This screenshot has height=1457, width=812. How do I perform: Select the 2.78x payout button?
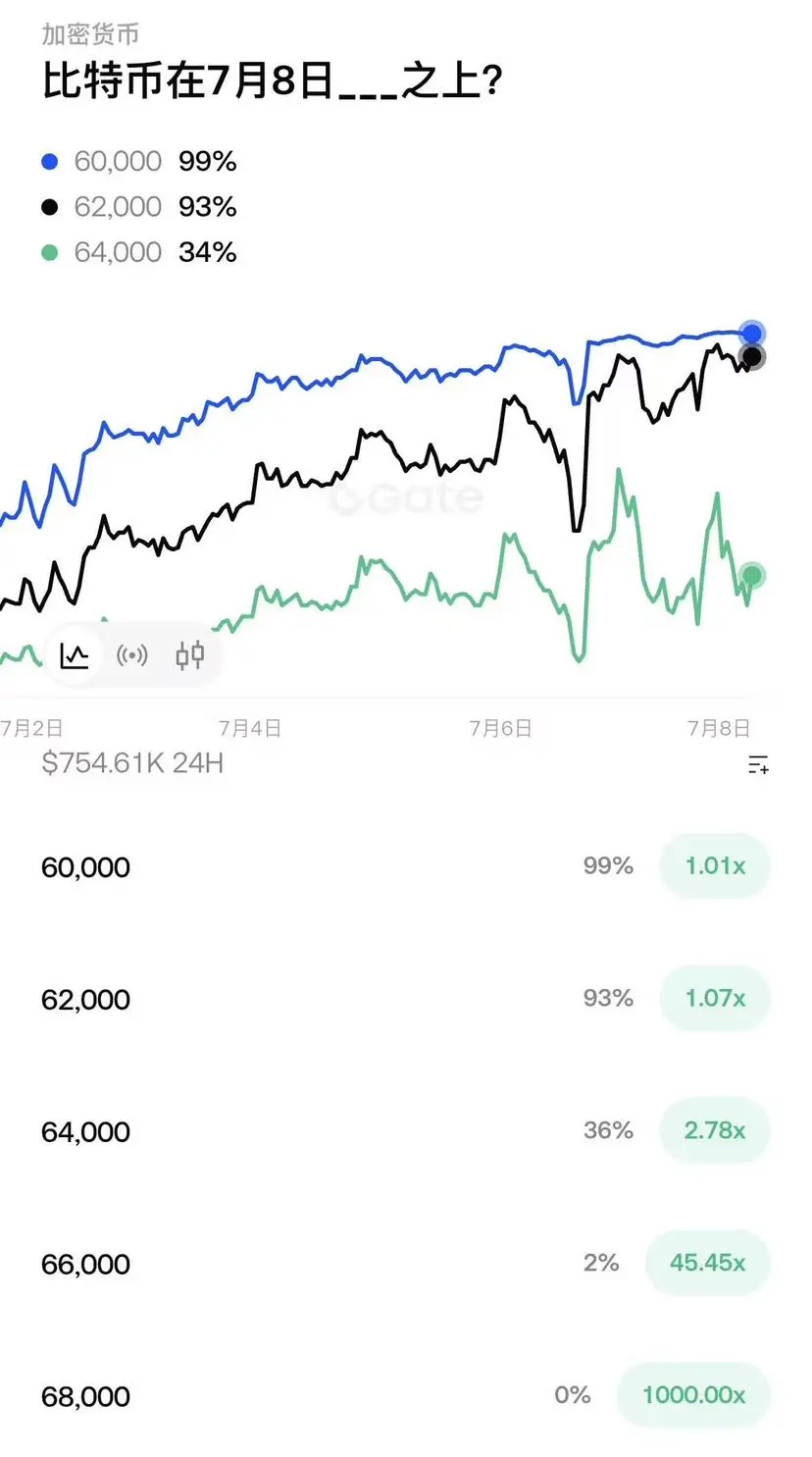point(715,1130)
